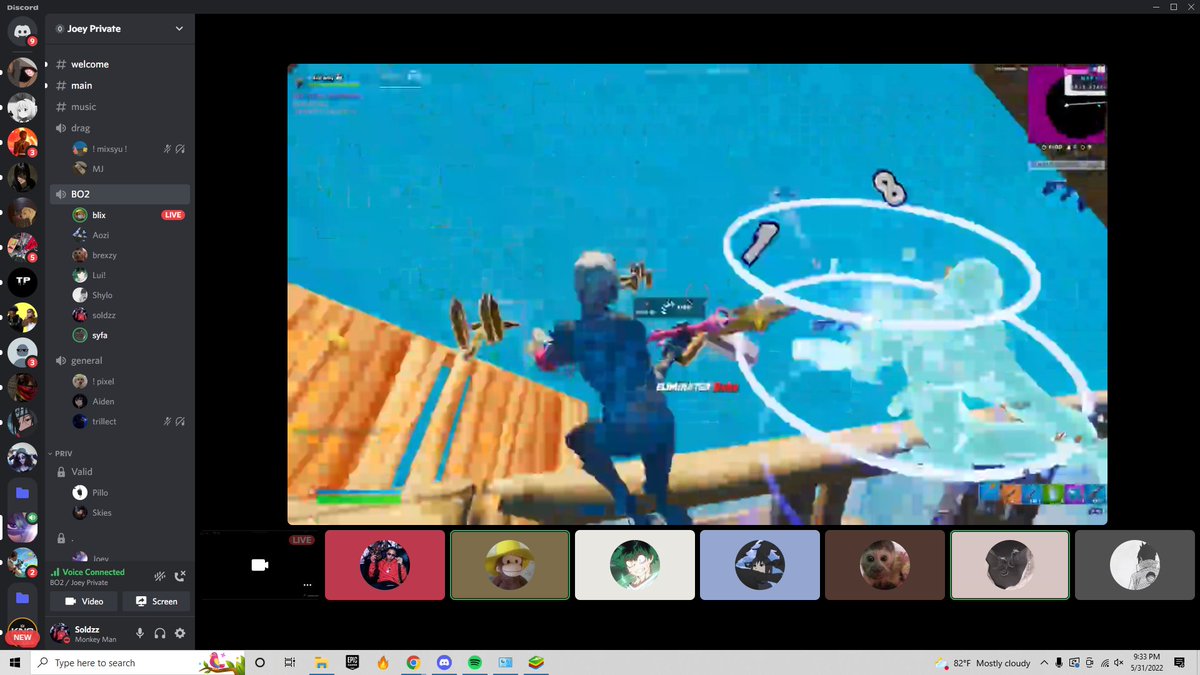Deafen with the headphones icon
Screen dimensions: 1200x675
[x=160, y=633]
